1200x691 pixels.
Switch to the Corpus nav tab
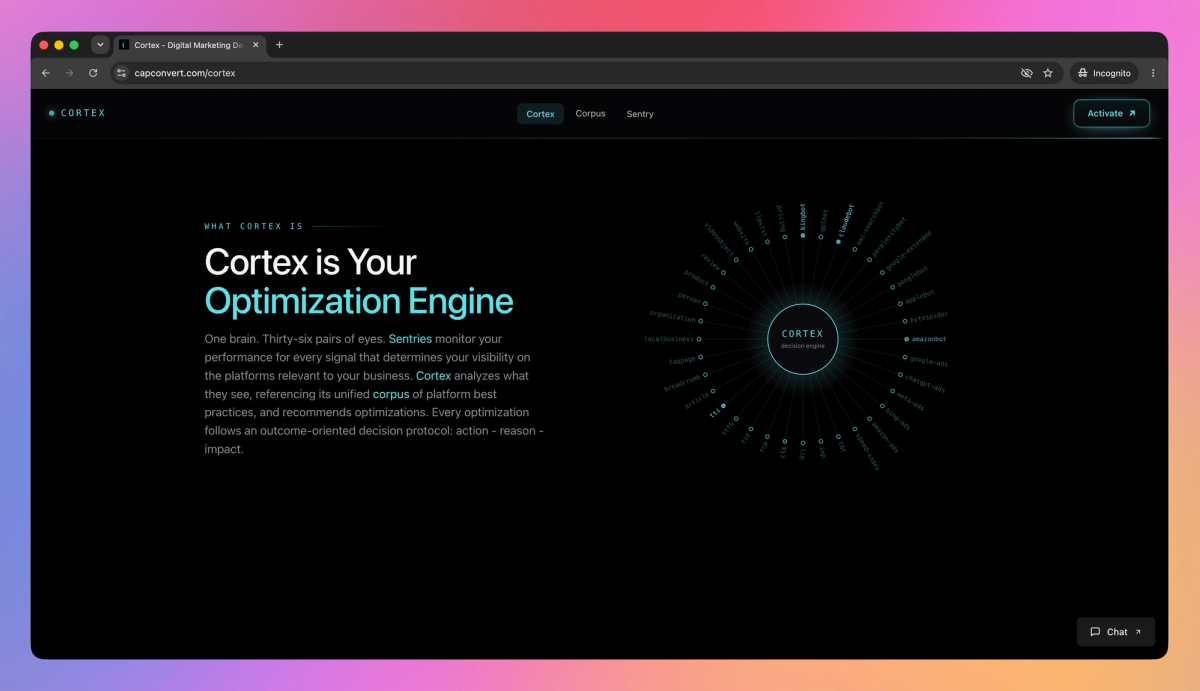point(590,114)
